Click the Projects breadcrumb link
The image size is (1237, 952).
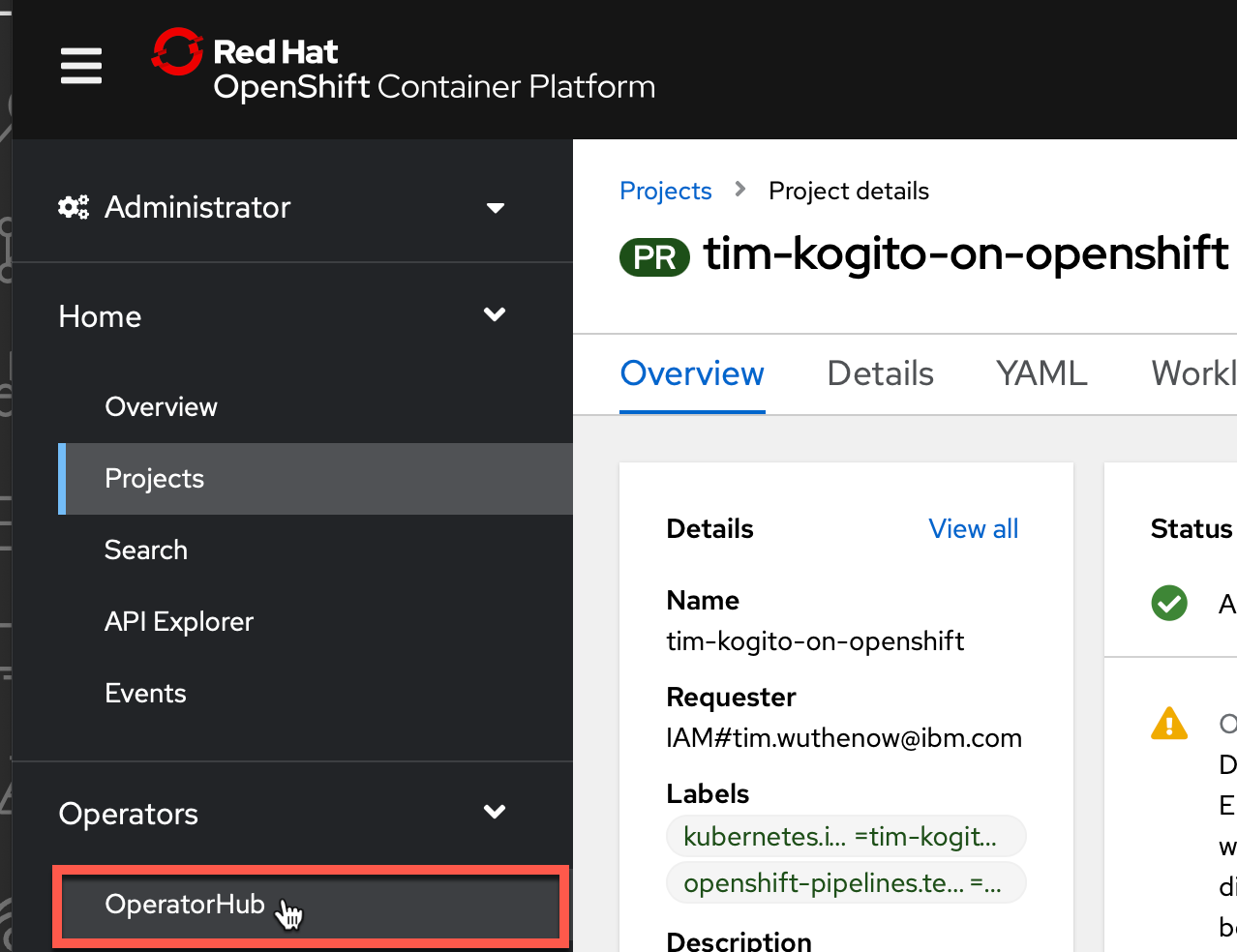pos(666,191)
